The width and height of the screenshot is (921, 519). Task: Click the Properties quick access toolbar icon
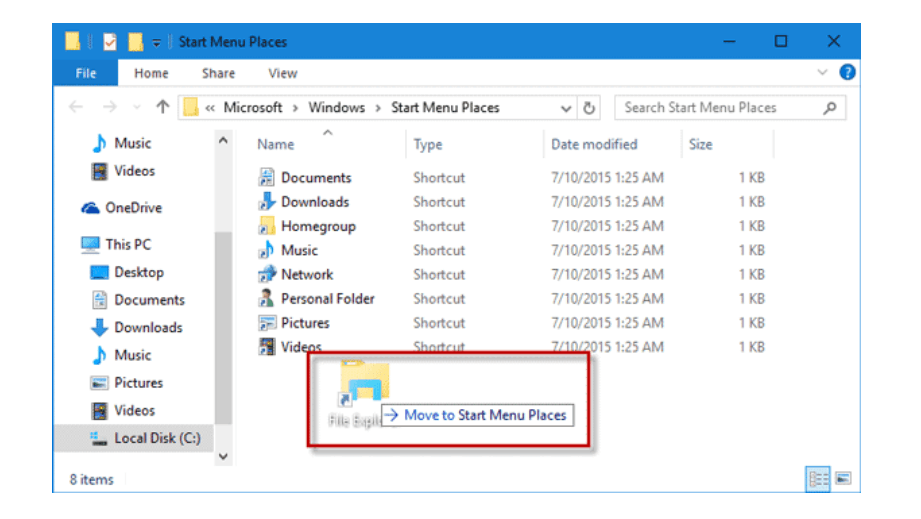pos(110,42)
